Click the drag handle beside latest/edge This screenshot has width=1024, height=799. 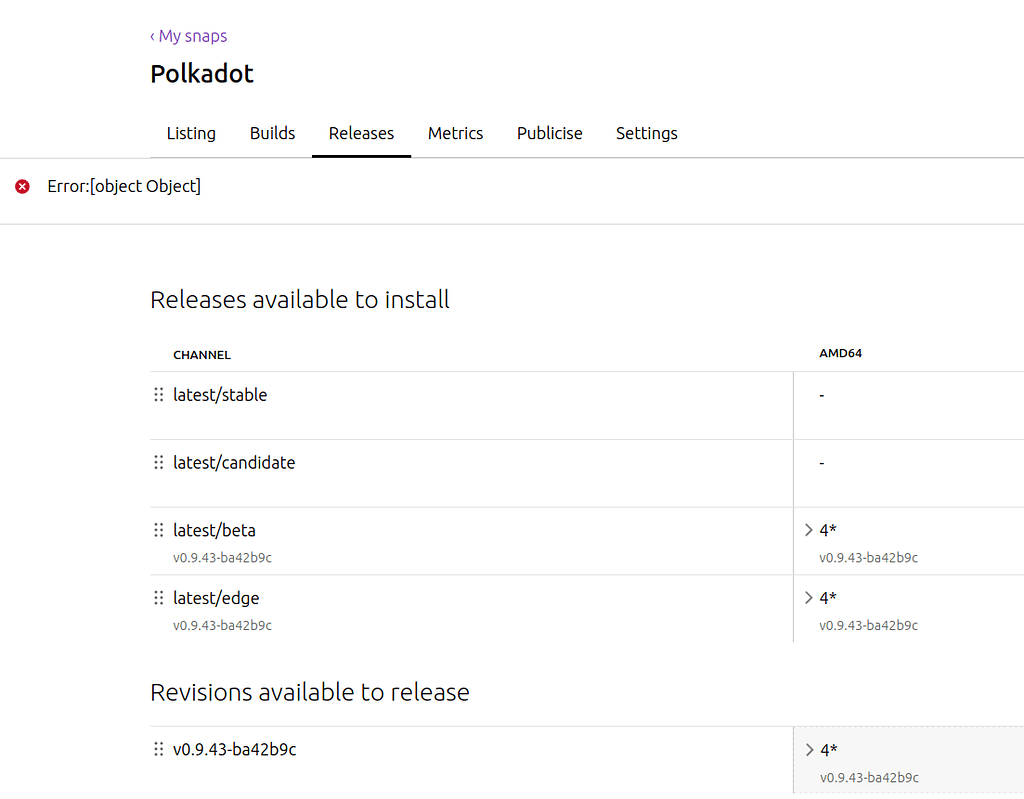(x=158, y=598)
